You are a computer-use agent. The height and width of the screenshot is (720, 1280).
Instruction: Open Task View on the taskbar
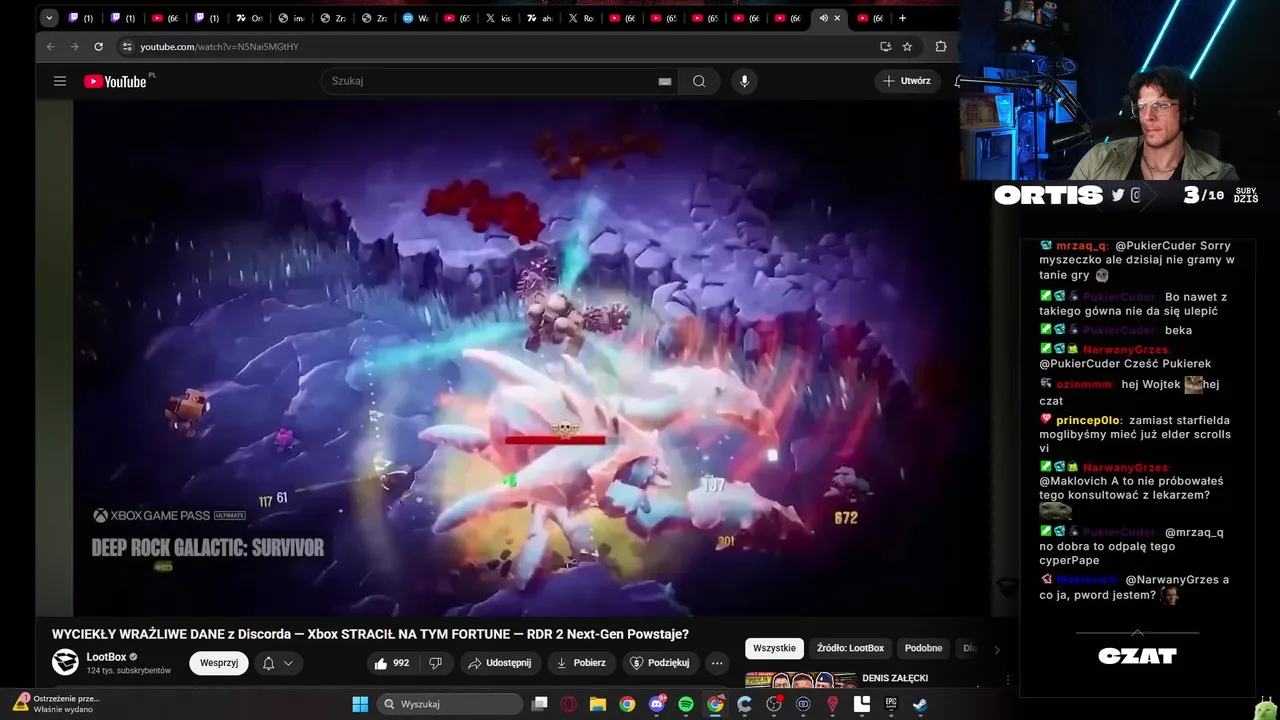pos(540,704)
